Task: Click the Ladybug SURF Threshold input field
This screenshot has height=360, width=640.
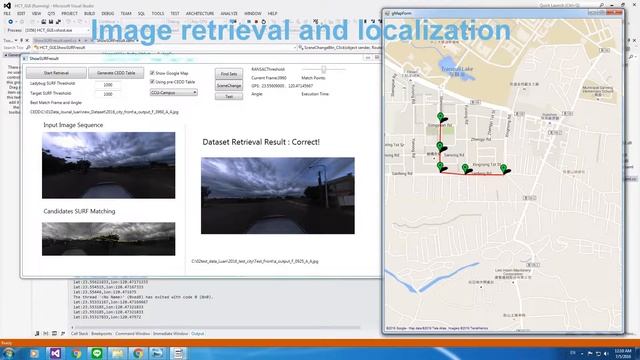Action: point(108,84)
